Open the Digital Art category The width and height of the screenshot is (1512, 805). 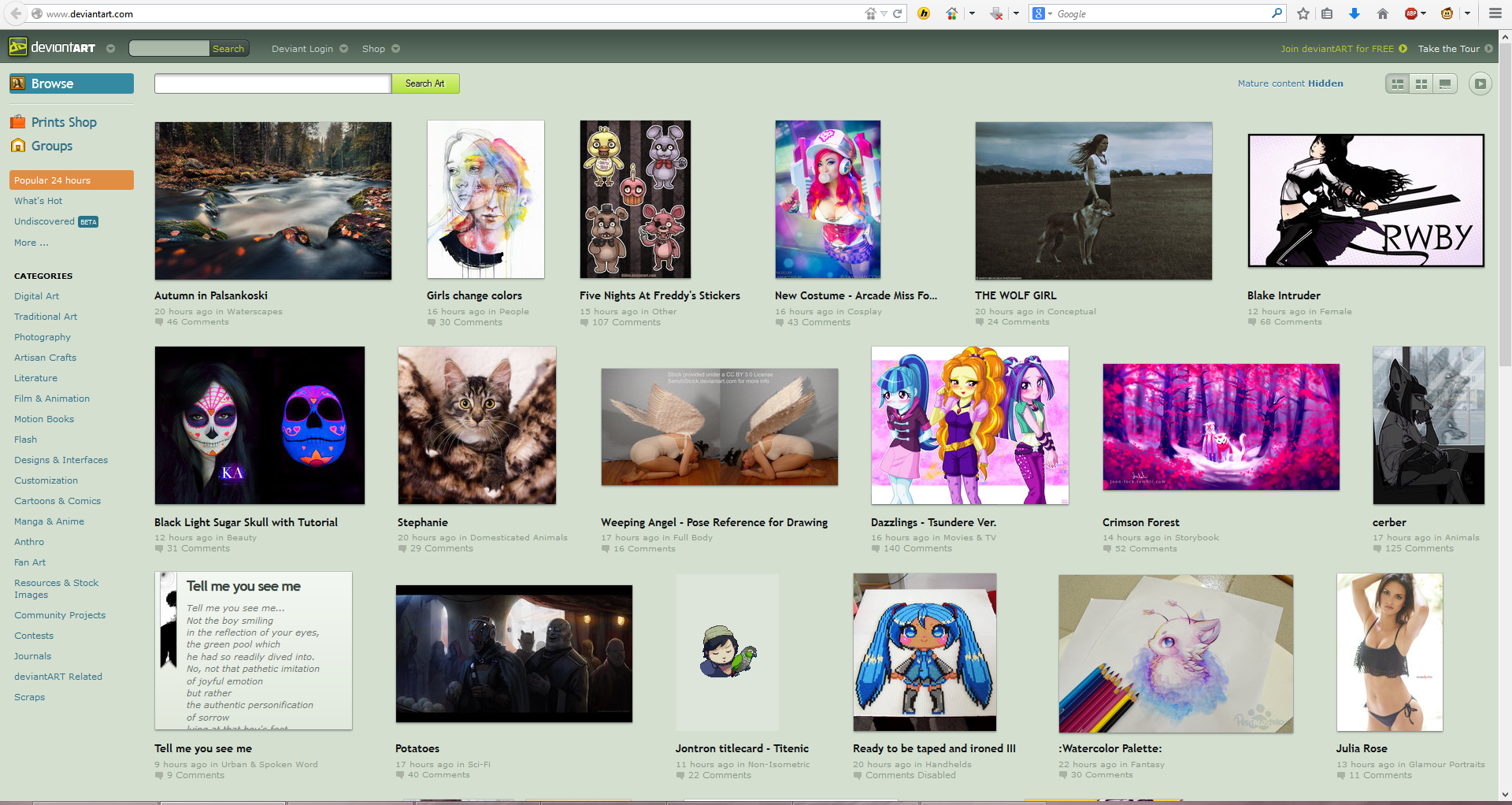pos(36,296)
